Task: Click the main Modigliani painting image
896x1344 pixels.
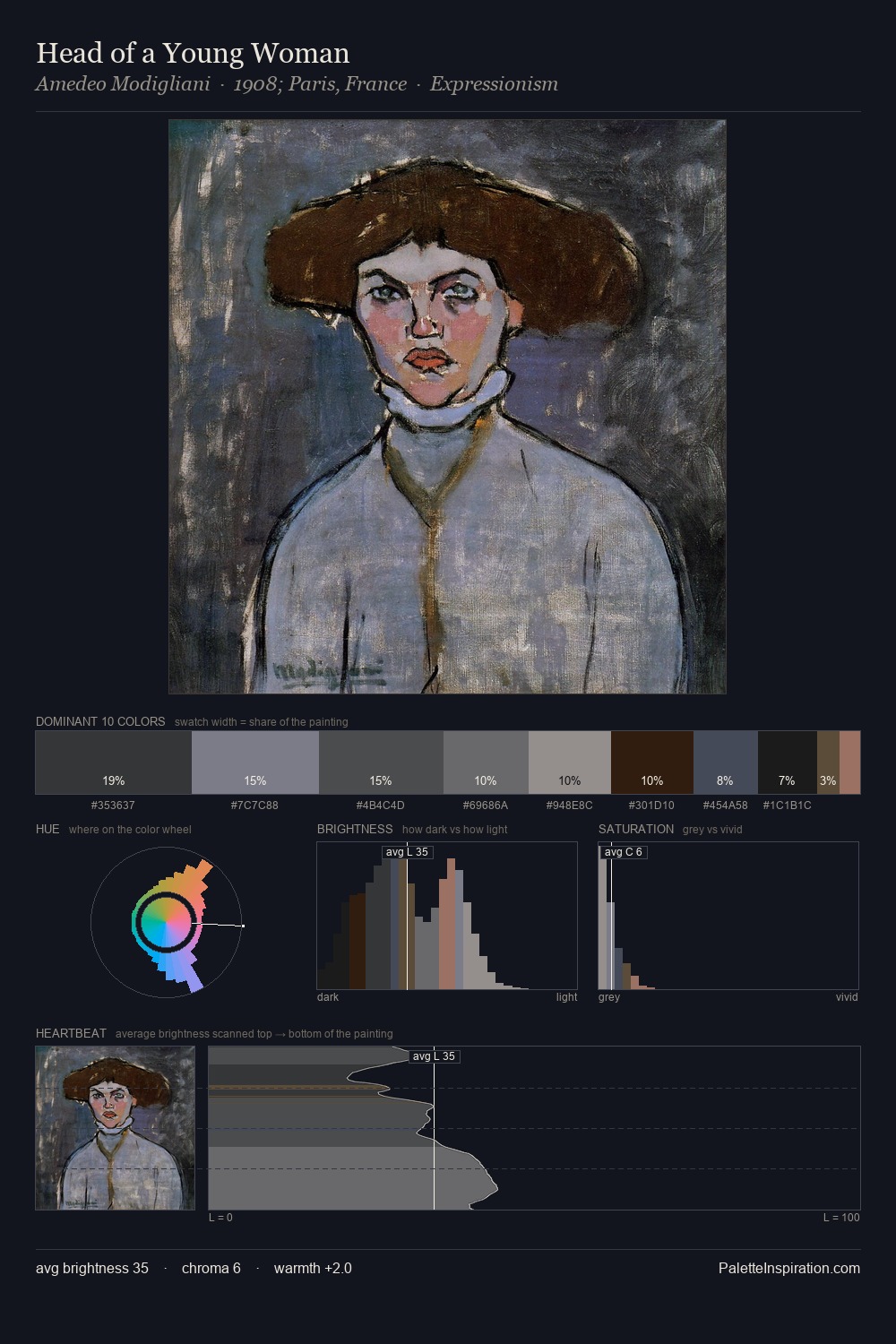Action: point(447,407)
